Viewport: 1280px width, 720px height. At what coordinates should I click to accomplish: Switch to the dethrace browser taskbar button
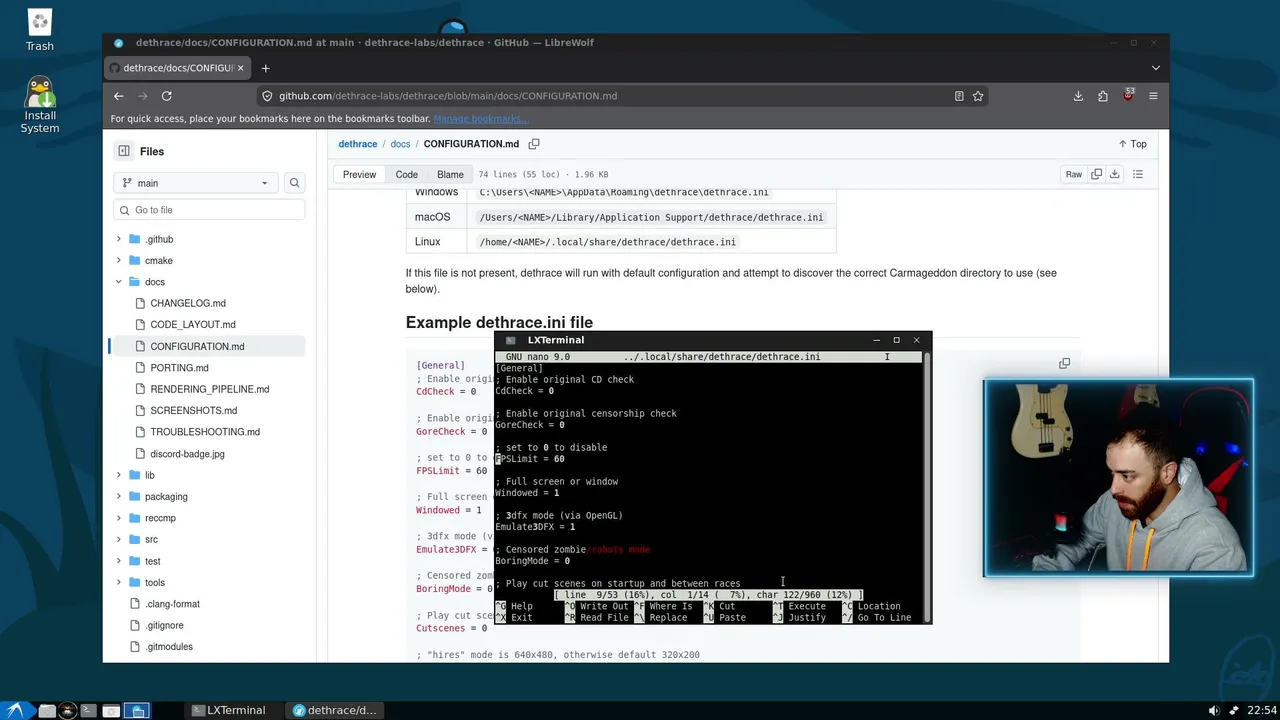[334, 711]
